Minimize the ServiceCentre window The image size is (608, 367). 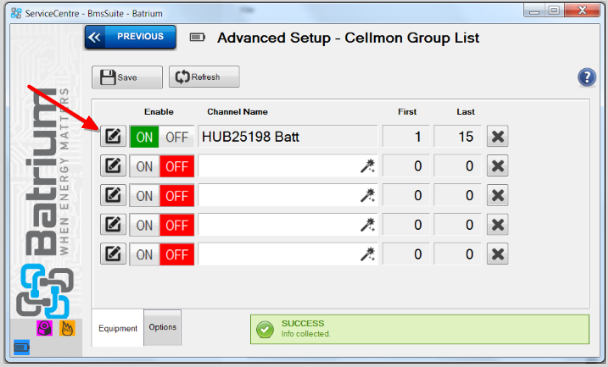point(534,10)
